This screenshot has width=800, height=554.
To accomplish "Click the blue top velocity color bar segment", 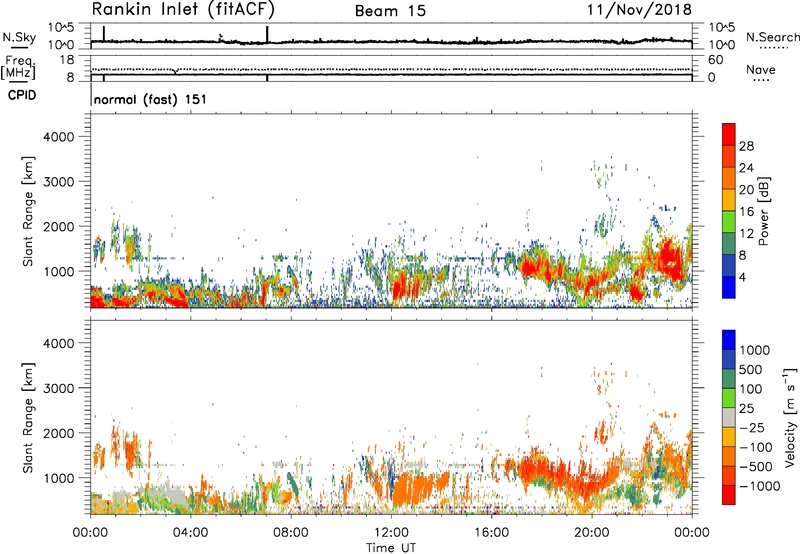I will [x=729, y=340].
